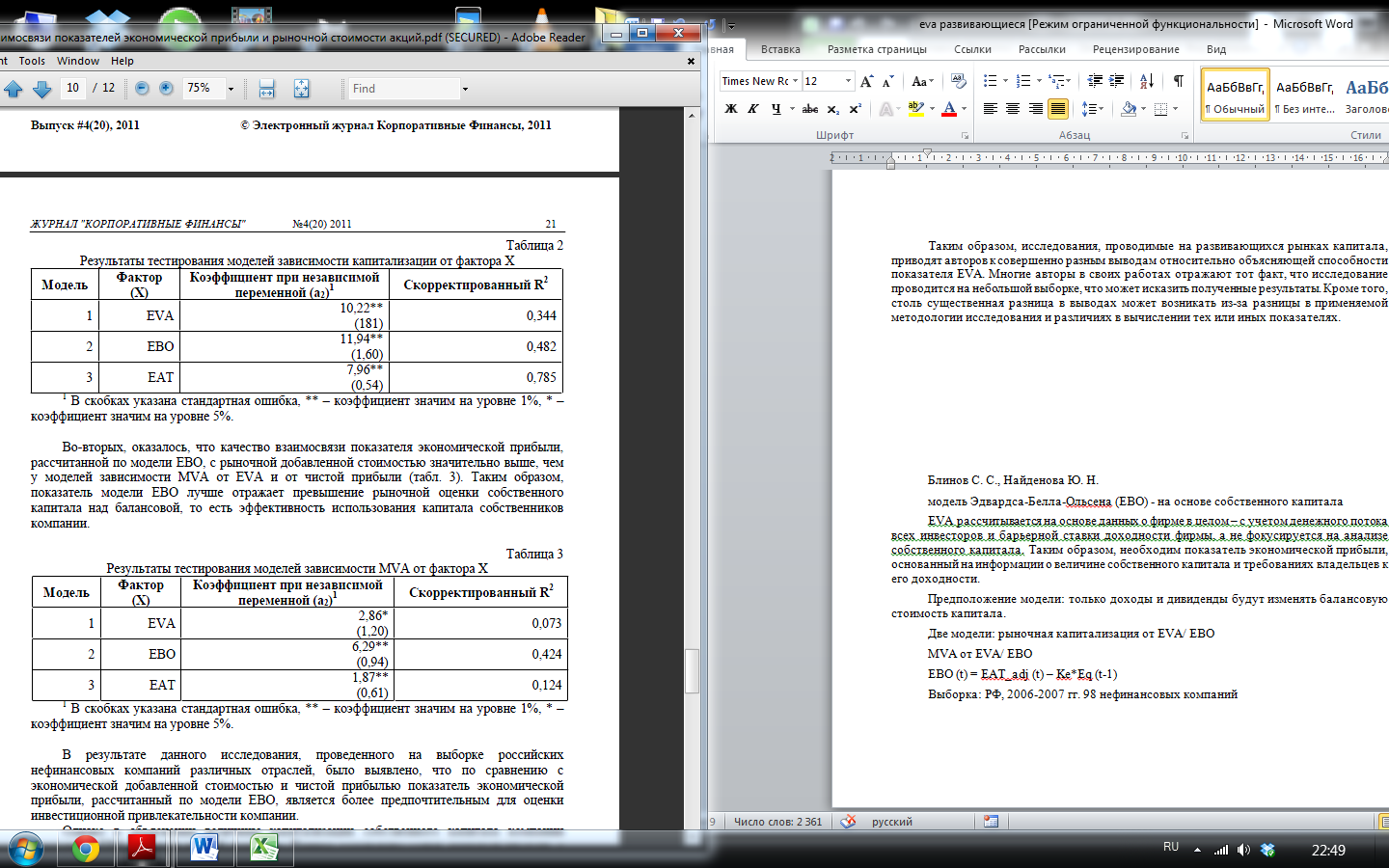Open the Windows Start menu
The image size is (1389, 868).
coord(25,850)
